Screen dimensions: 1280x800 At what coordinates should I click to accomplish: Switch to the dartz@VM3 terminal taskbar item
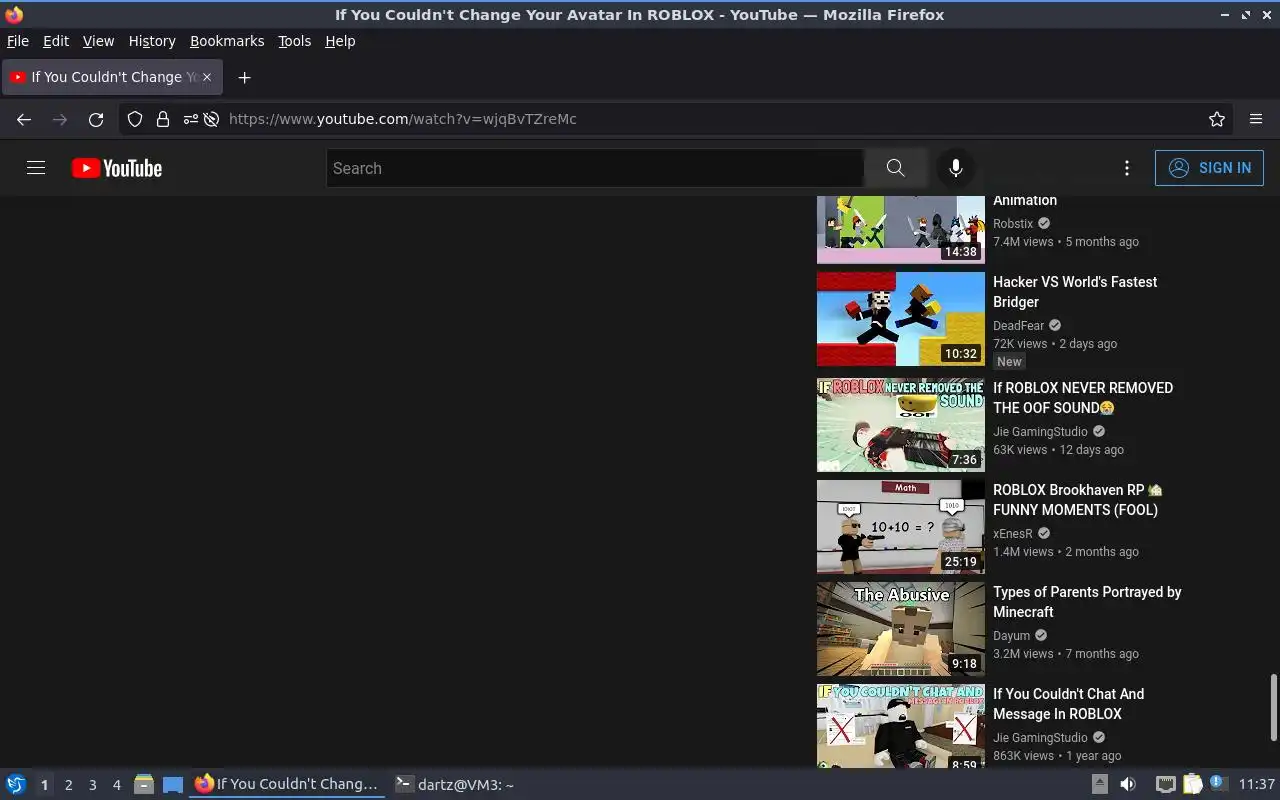click(x=455, y=785)
